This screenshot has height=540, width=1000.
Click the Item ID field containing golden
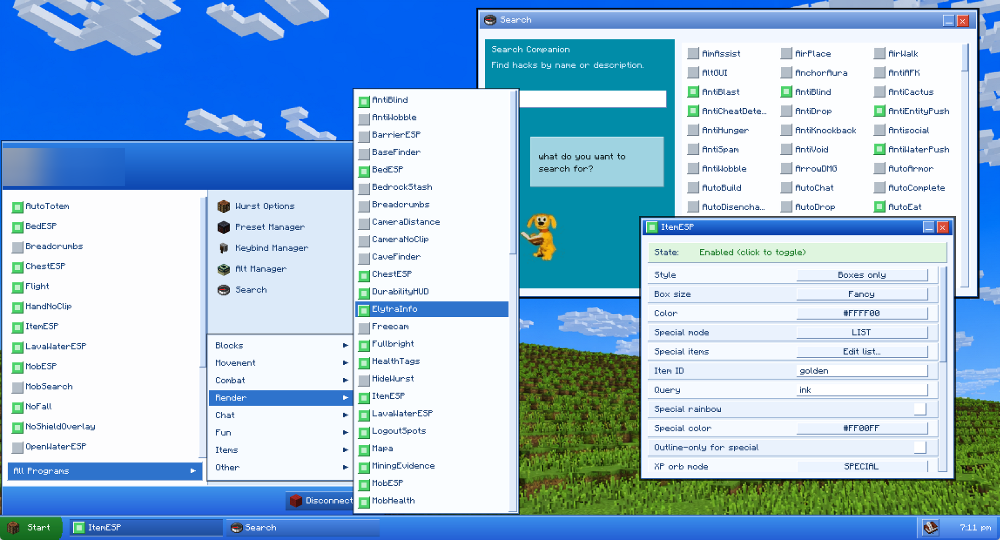862,371
